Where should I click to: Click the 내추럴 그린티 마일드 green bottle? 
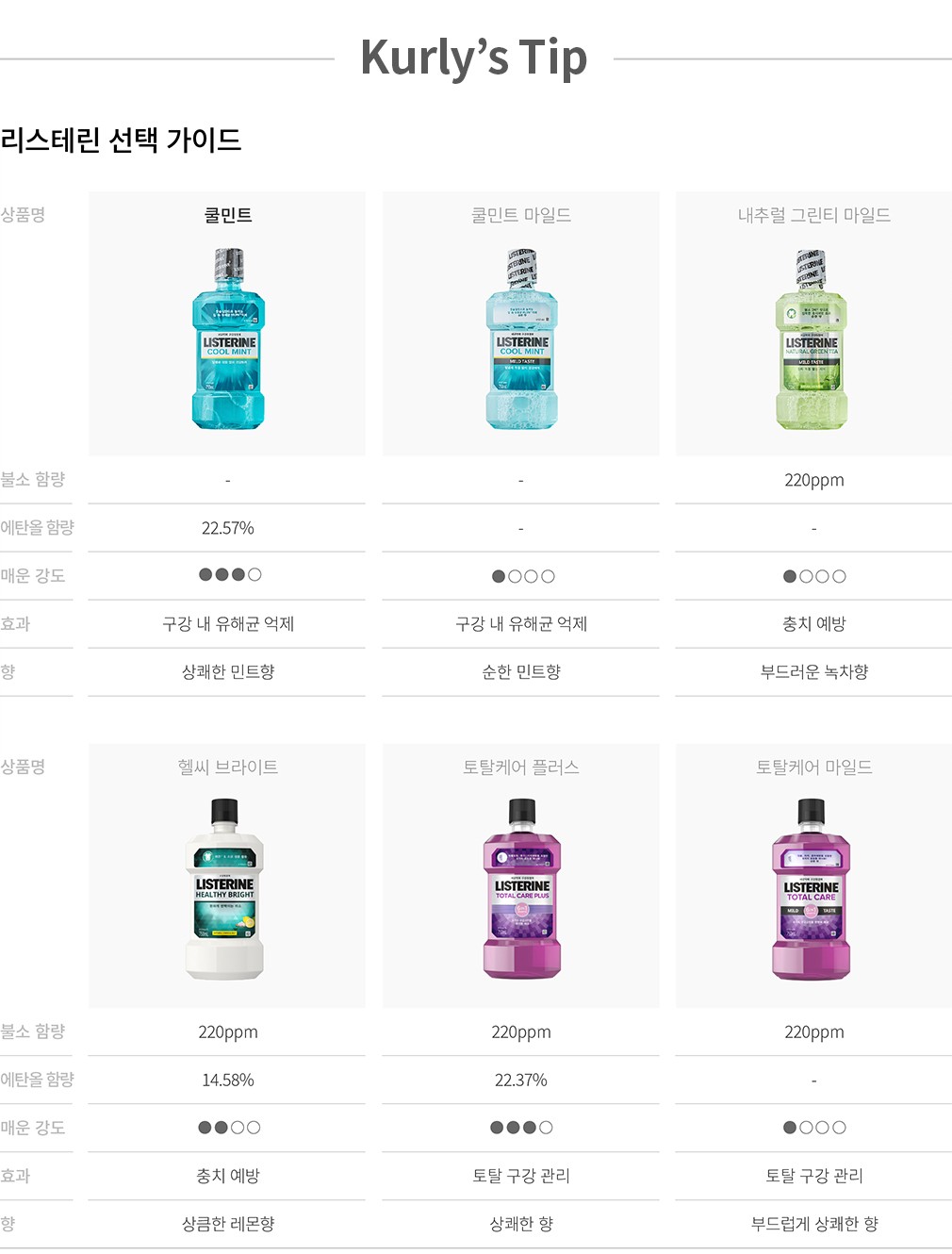811,339
